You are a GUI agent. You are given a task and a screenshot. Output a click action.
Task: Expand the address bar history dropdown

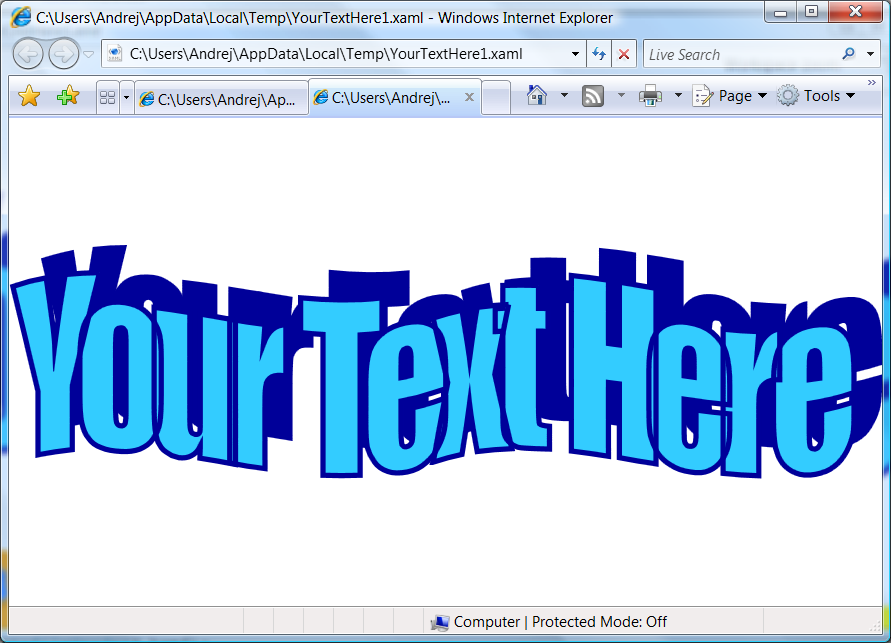pos(575,54)
